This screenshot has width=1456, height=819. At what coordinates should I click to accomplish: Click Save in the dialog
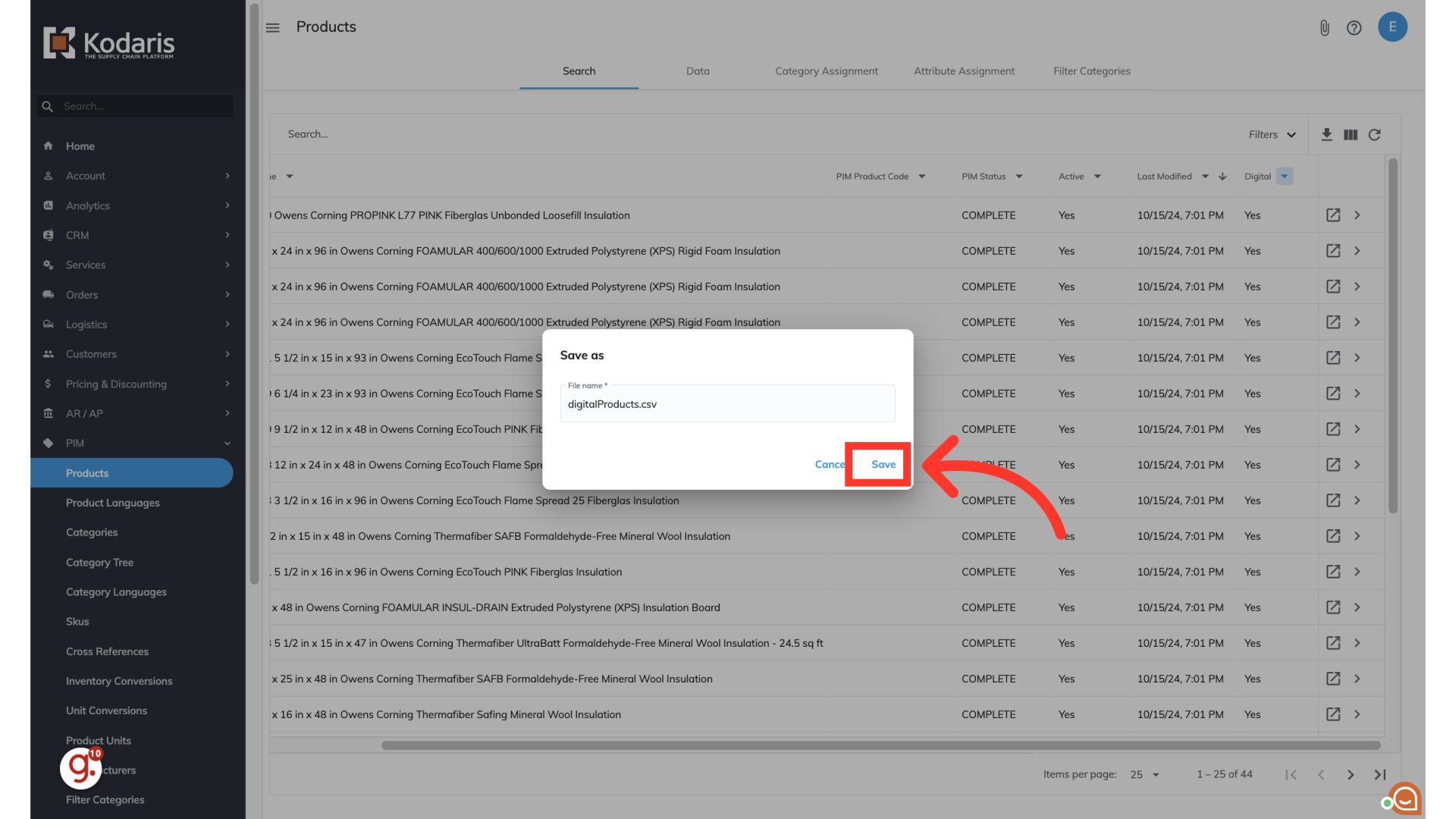pos(883,464)
